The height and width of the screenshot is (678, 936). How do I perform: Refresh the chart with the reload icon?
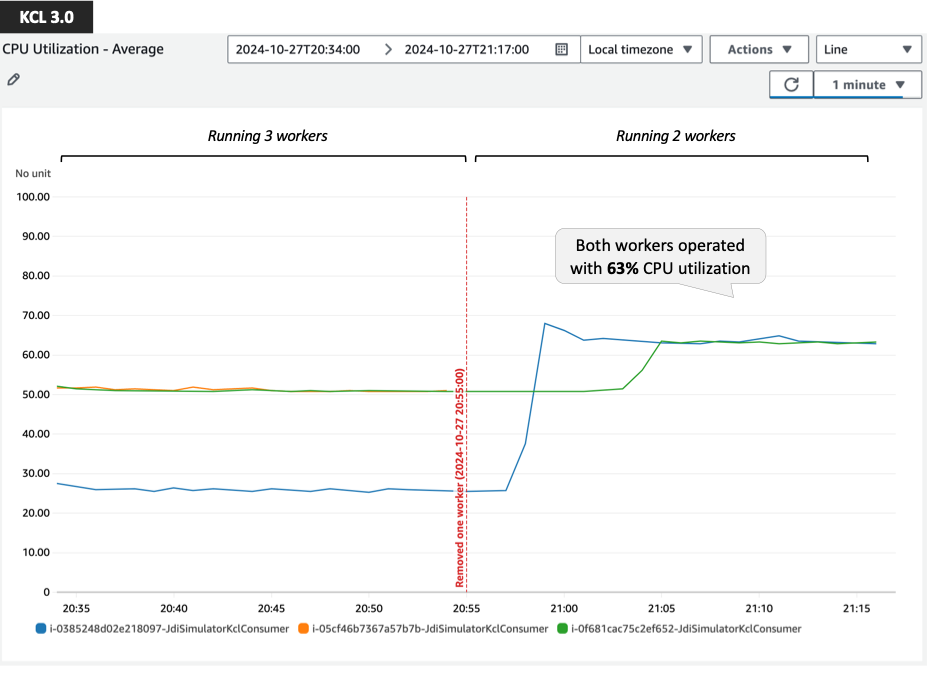[x=790, y=85]
